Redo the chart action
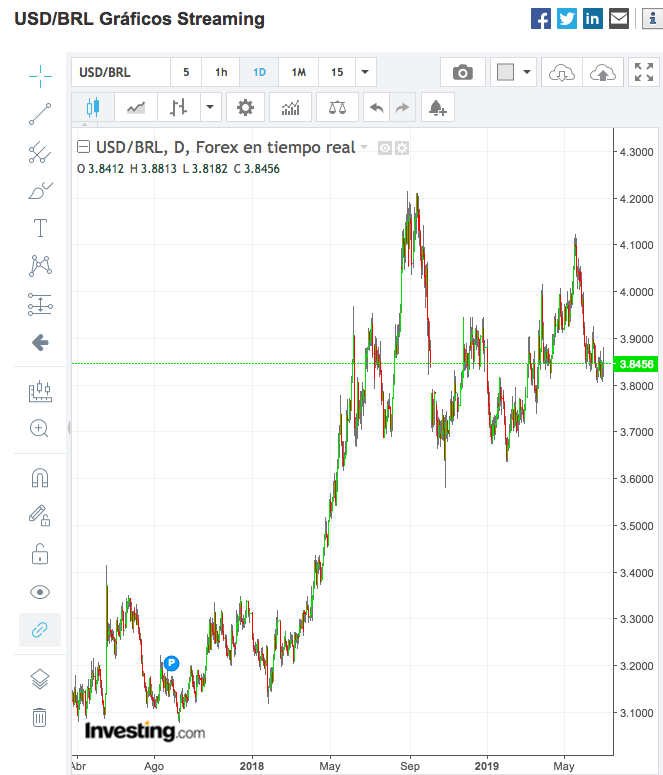 point(402,107)
